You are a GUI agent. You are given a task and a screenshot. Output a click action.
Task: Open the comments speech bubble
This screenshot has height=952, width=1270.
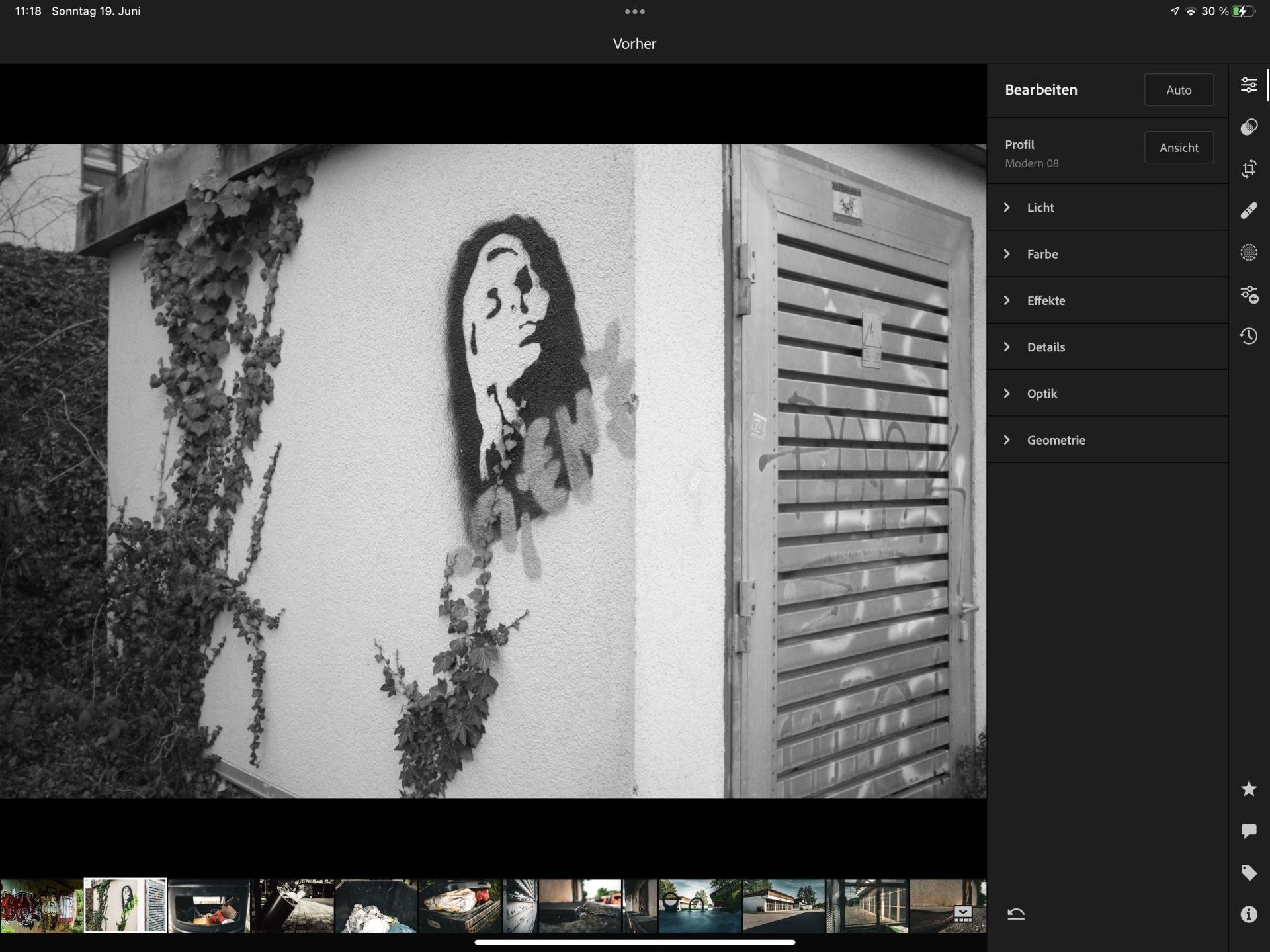1248,831
